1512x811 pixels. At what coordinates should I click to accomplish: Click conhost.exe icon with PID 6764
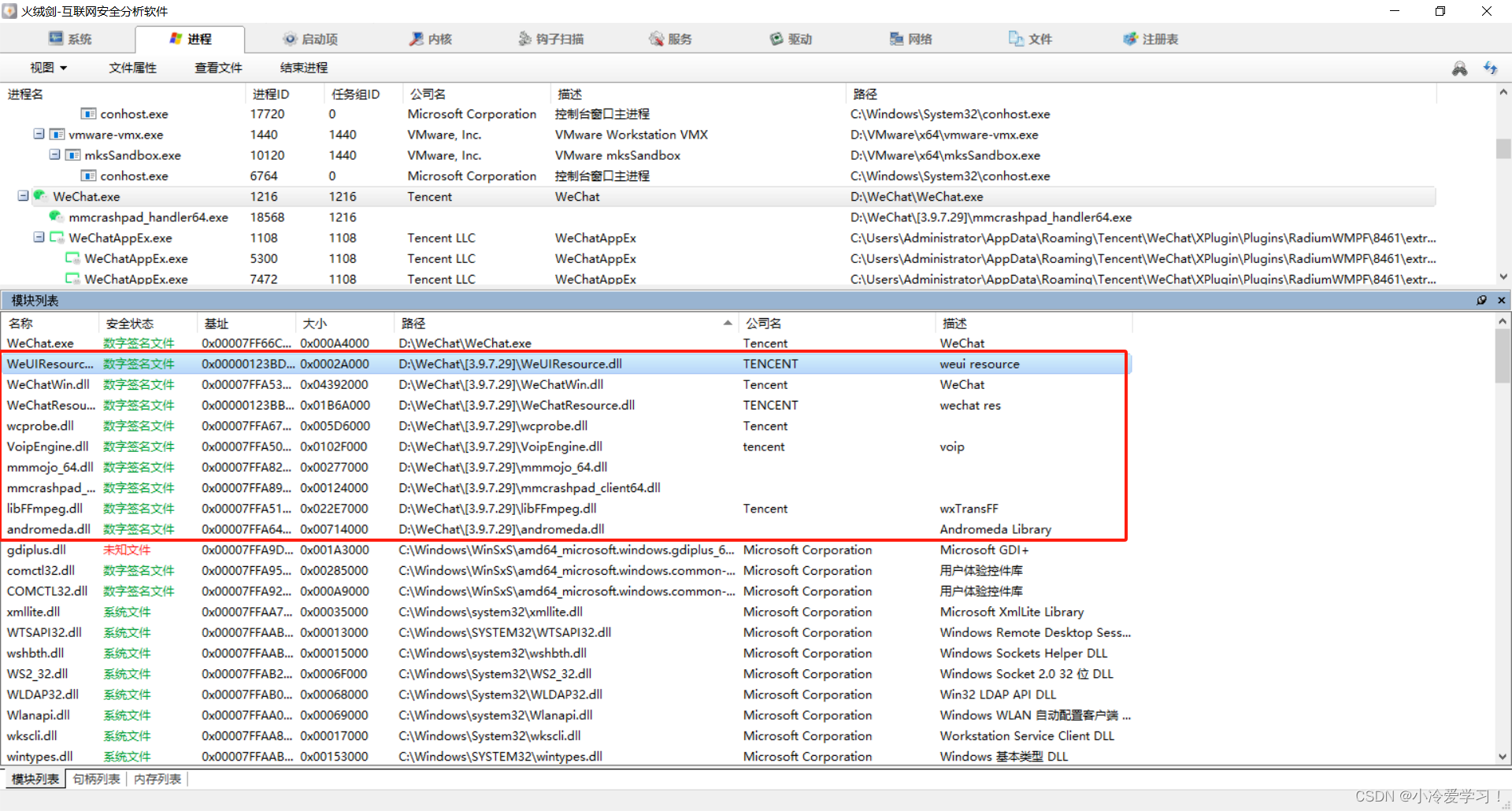[x=88, y=176]
